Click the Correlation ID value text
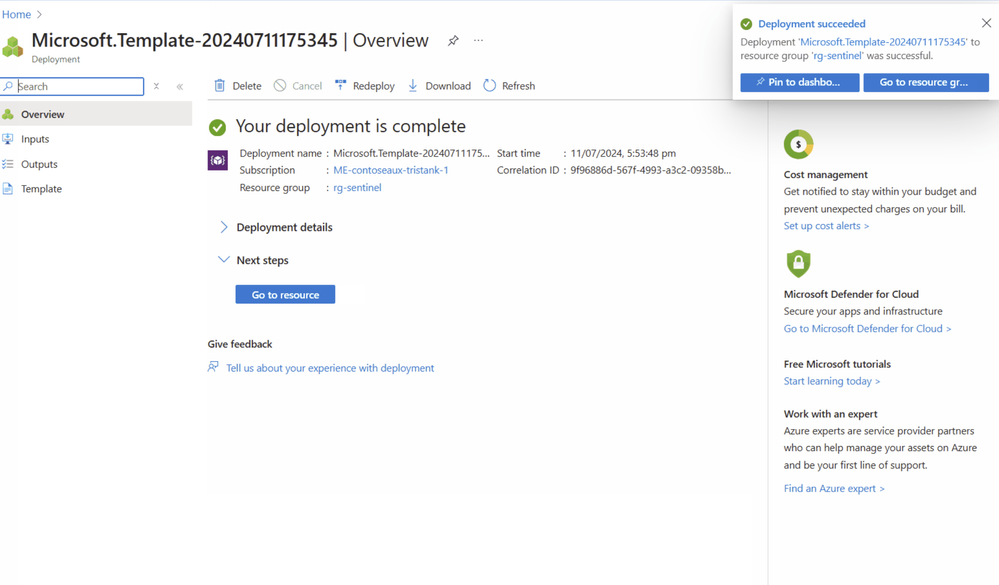Viewport: 999px width, 585px height. (x=650, y=170)
